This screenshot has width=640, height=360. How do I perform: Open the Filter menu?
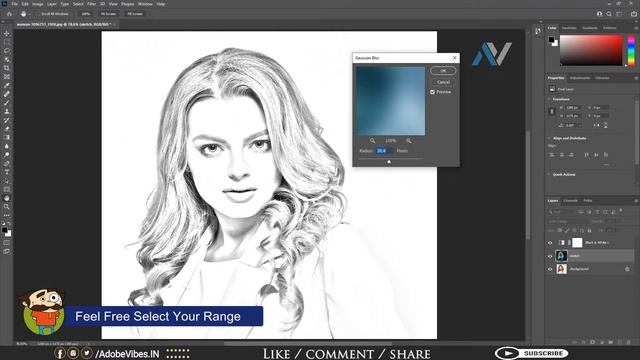(91, 4)
